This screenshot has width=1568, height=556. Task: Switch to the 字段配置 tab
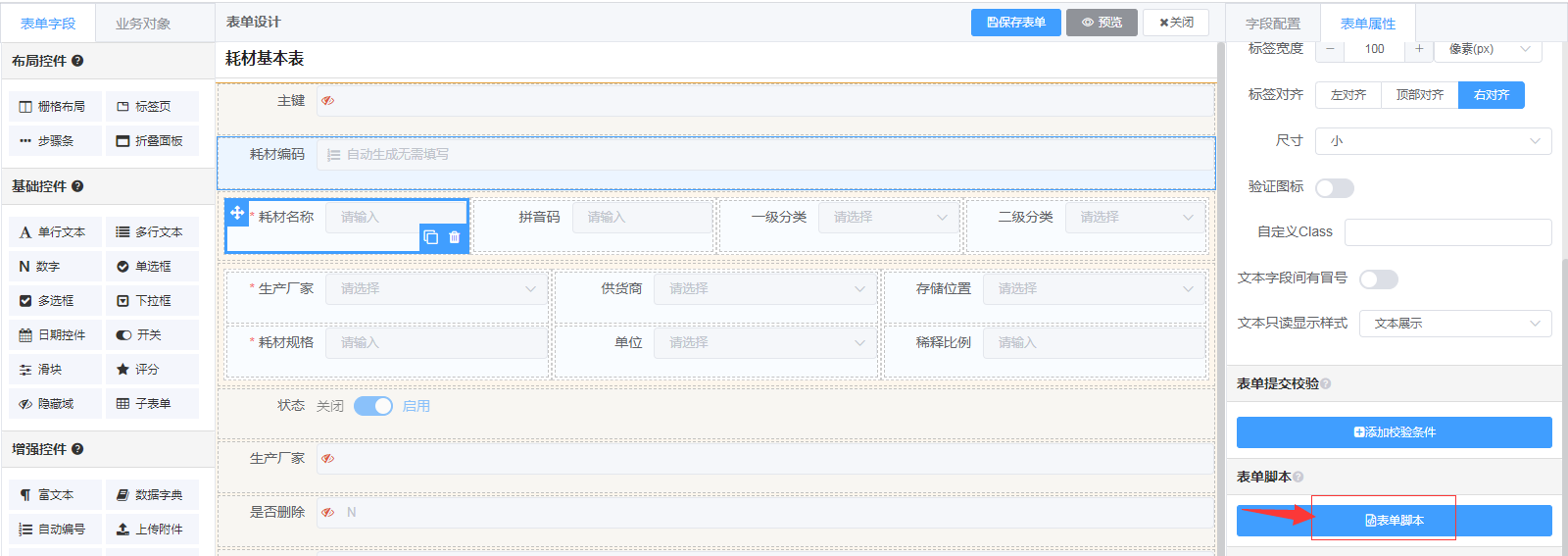click(x=1272, y=24)
